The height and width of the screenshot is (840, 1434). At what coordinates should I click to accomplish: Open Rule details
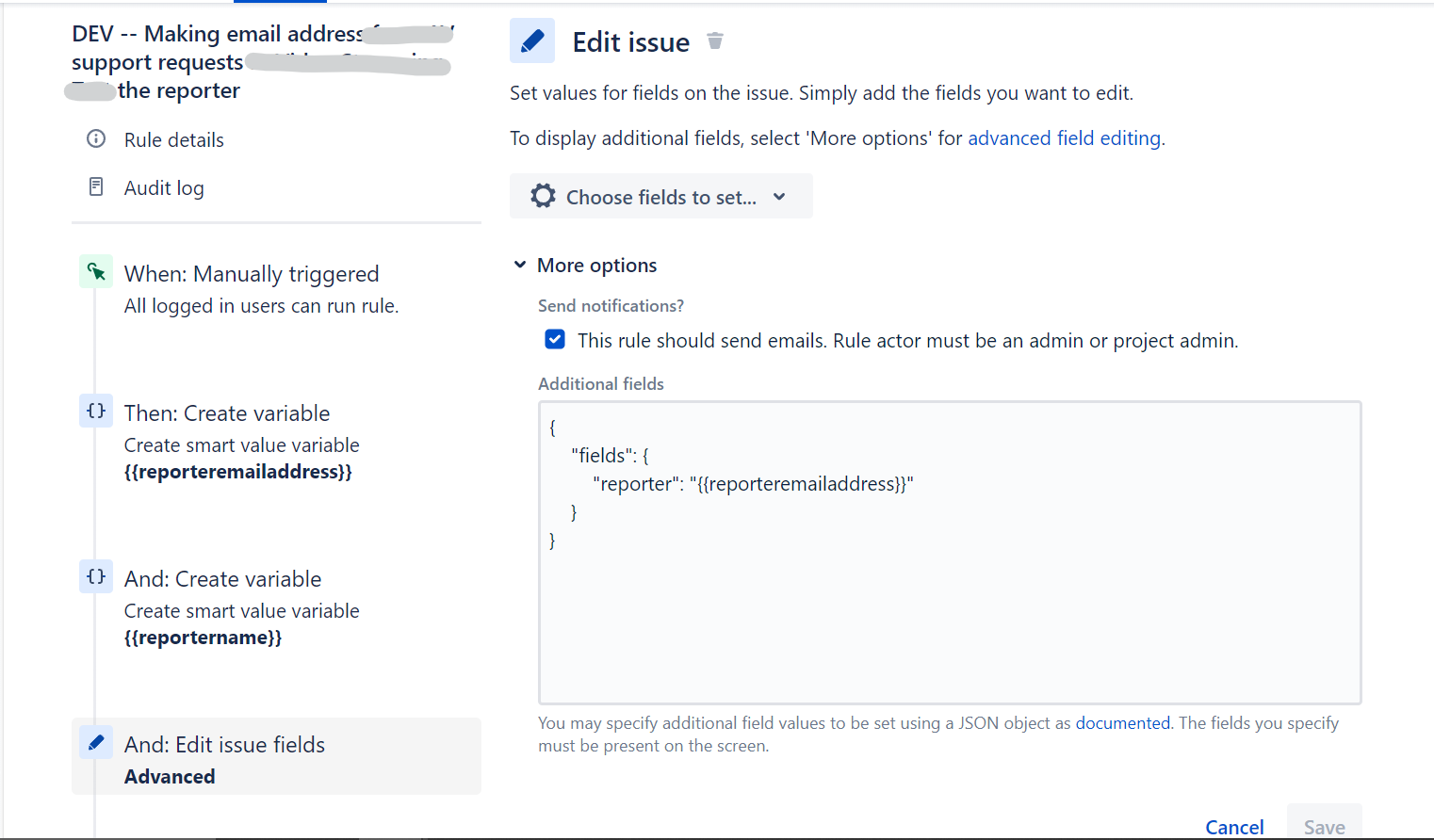click(174, 140)
